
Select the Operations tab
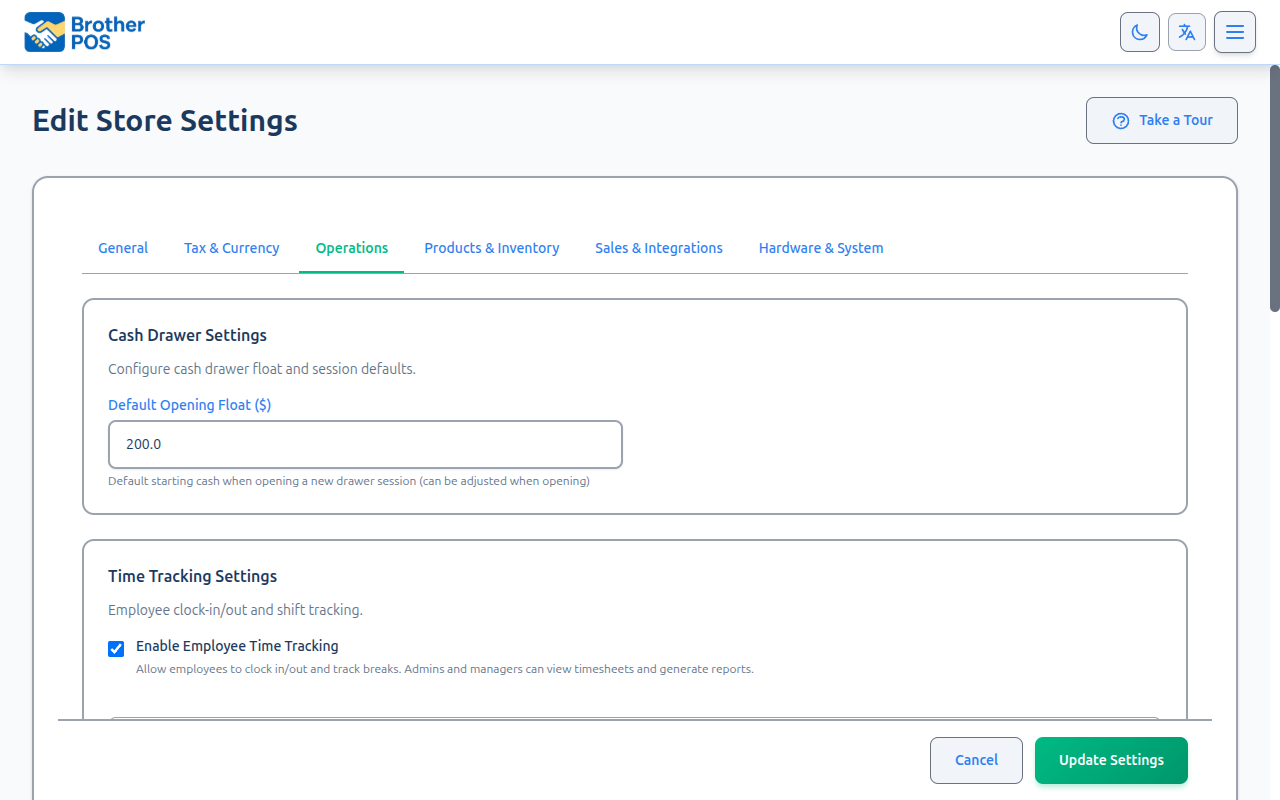tap(351, 247)
